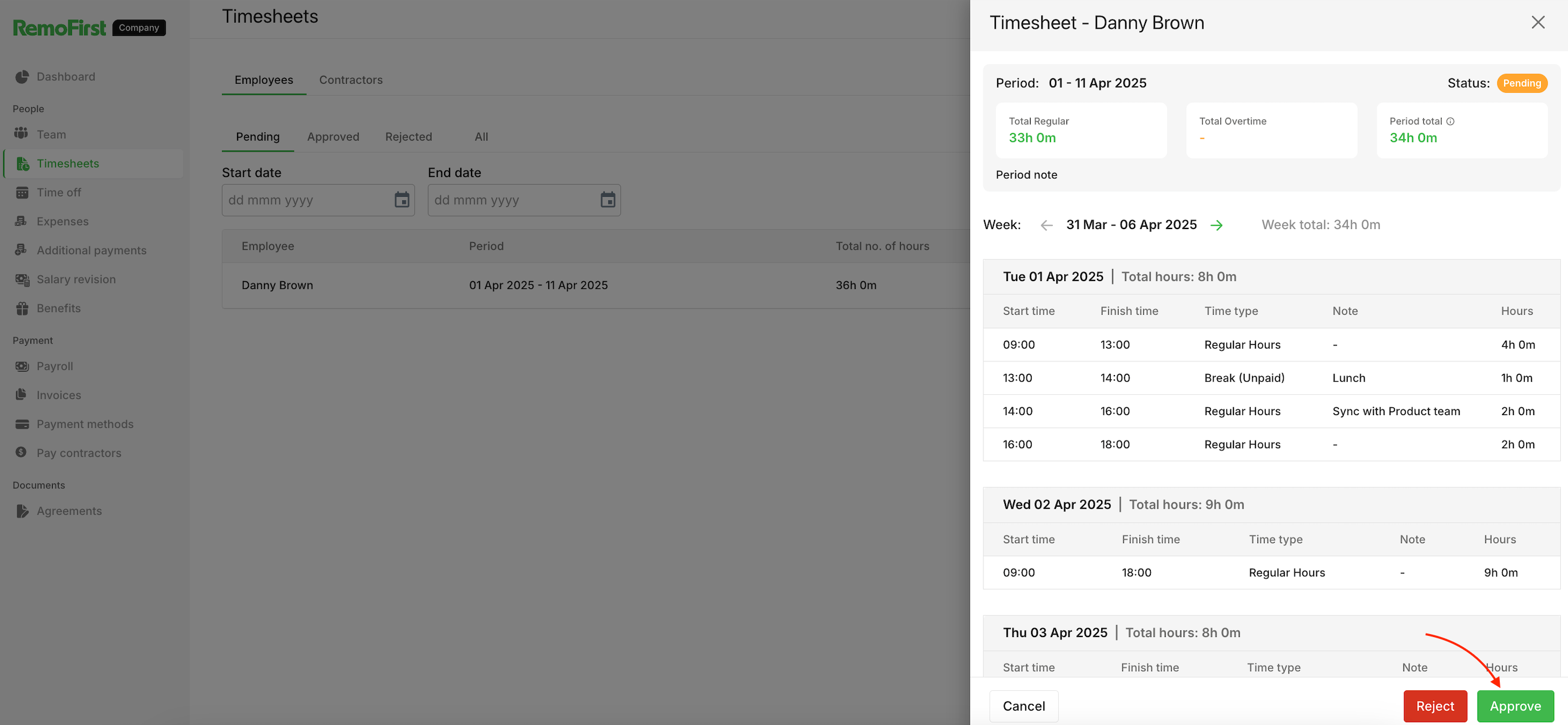Open Salary revision link
This screenshot has height=725, width=1568.
76,279
